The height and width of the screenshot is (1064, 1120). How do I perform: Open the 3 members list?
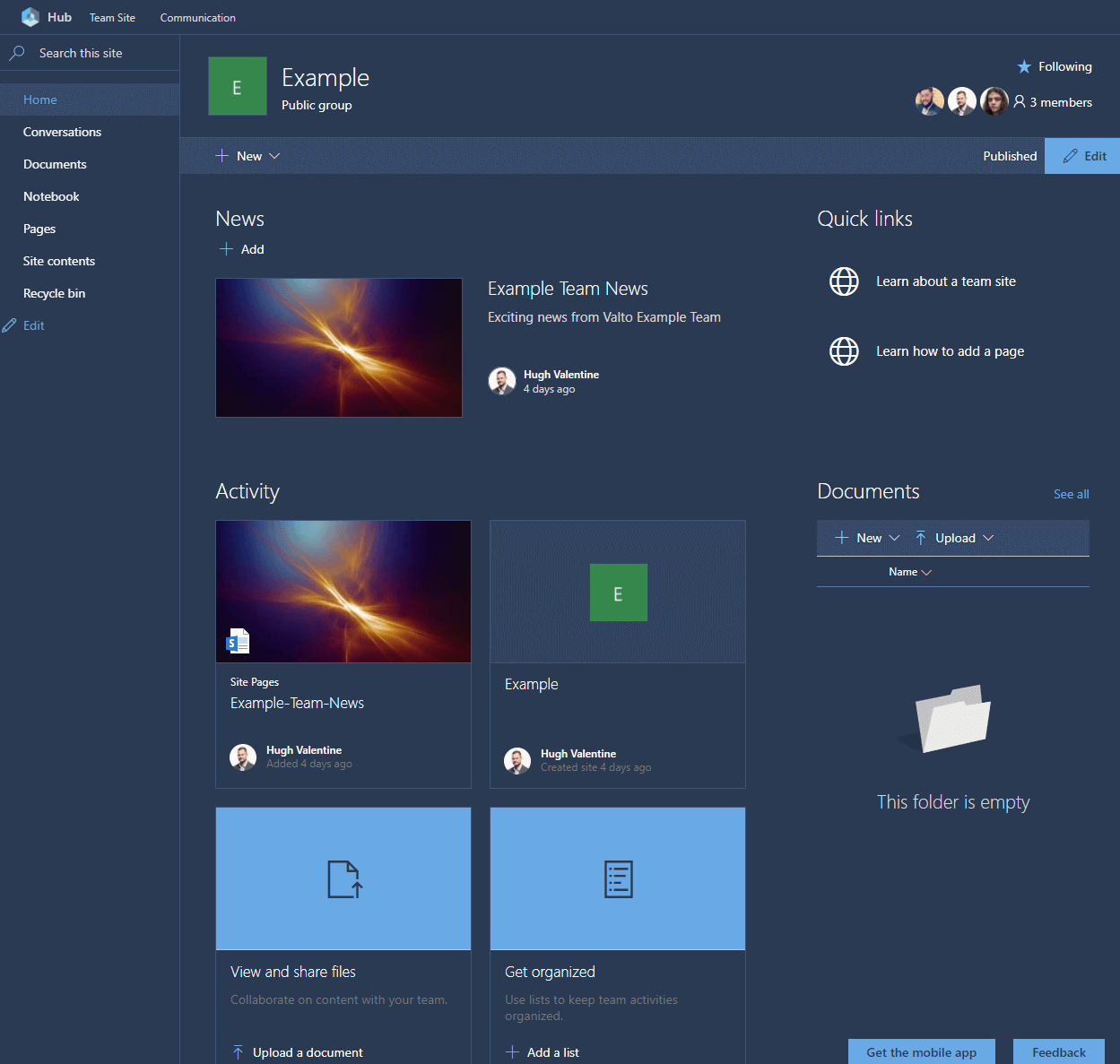[x=1053, y=102]
